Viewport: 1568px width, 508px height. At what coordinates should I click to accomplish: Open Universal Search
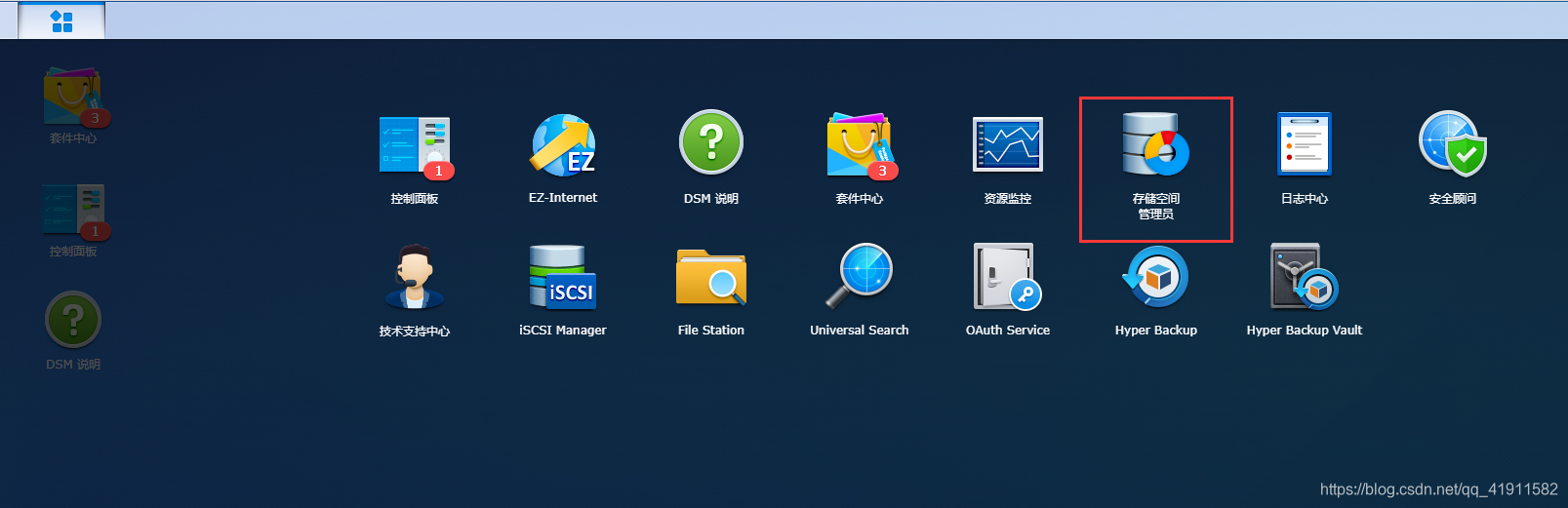[x=860, y=276]
